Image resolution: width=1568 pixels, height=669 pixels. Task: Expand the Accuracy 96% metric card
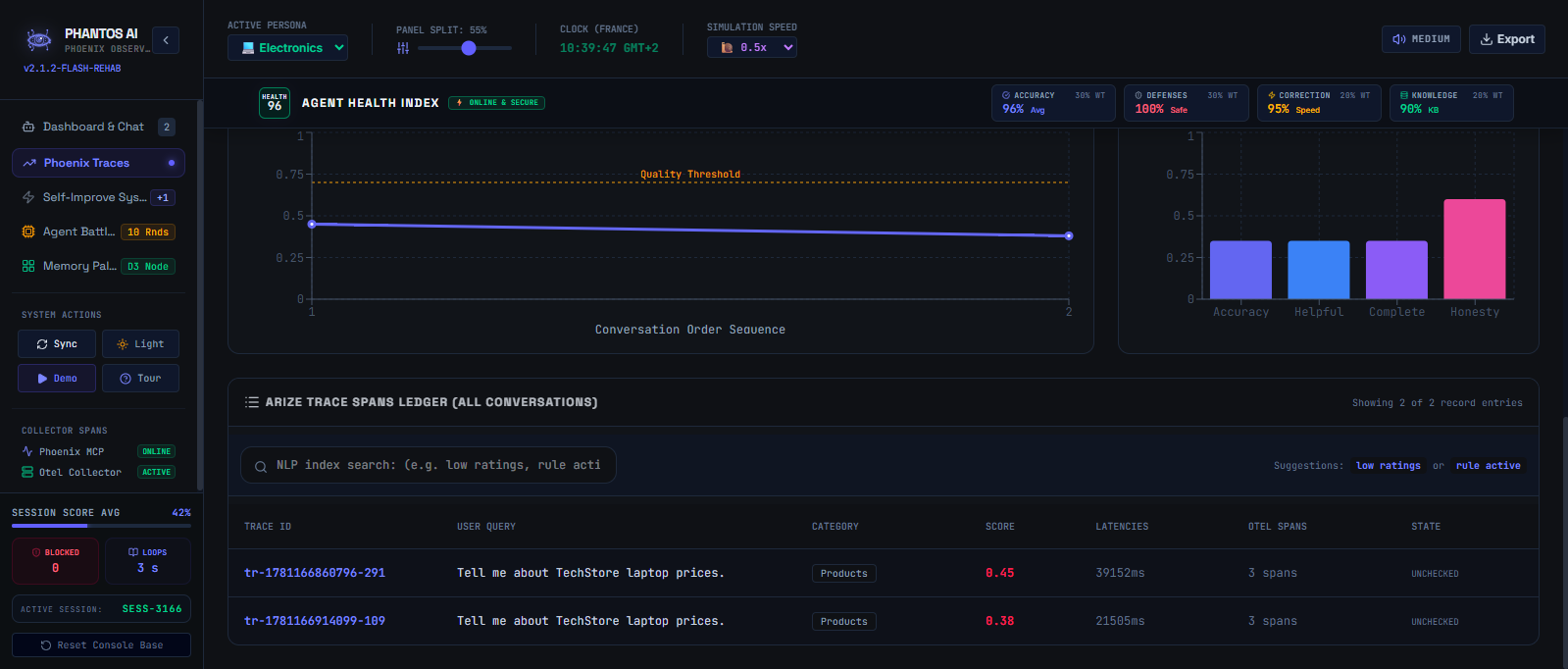coord(1053,103)
